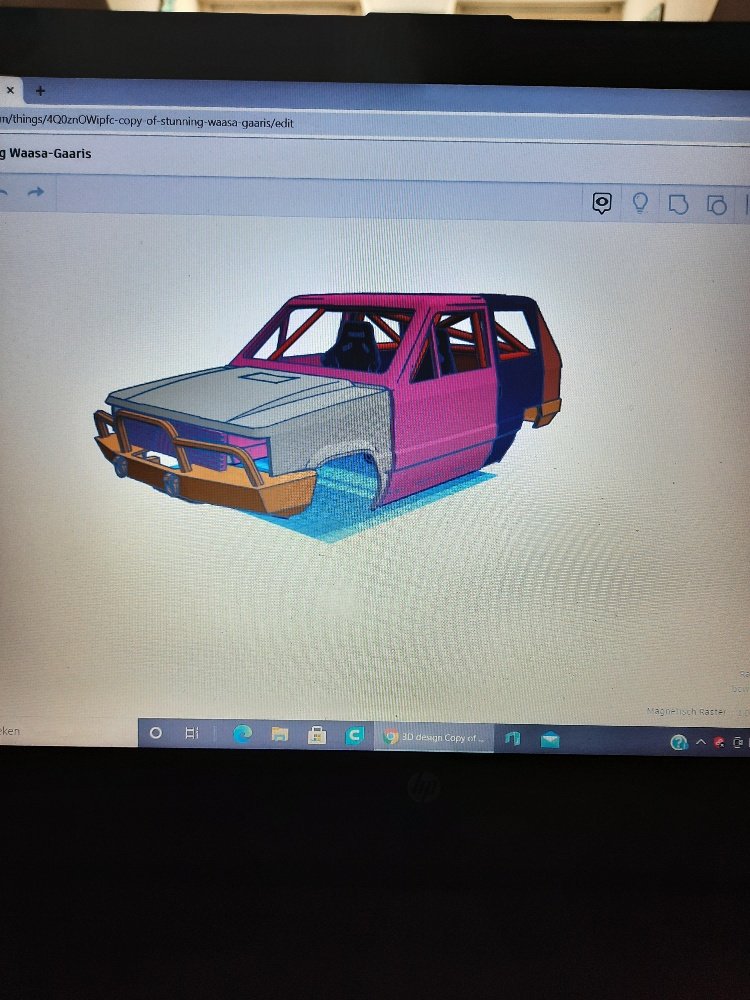Open File Explorer from the taskbar
The image size is (750, 1000).
tap(280, 736)
